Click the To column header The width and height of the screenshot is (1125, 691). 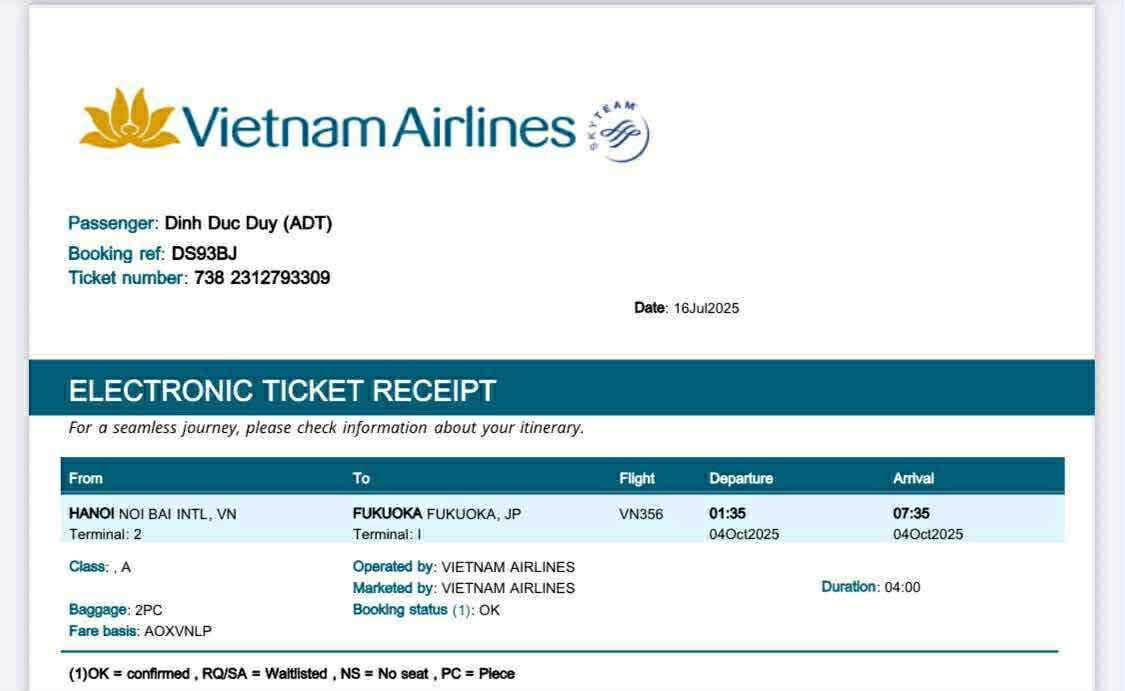click(361, 478)
